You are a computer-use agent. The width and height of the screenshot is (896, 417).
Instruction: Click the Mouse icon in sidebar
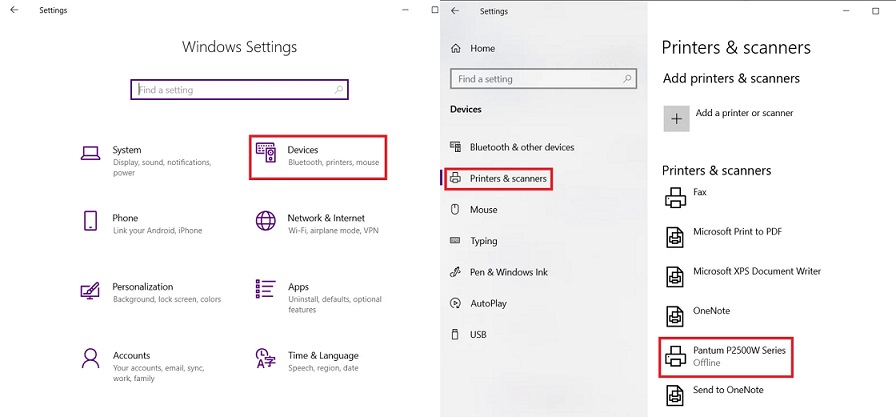click(455, 210)
